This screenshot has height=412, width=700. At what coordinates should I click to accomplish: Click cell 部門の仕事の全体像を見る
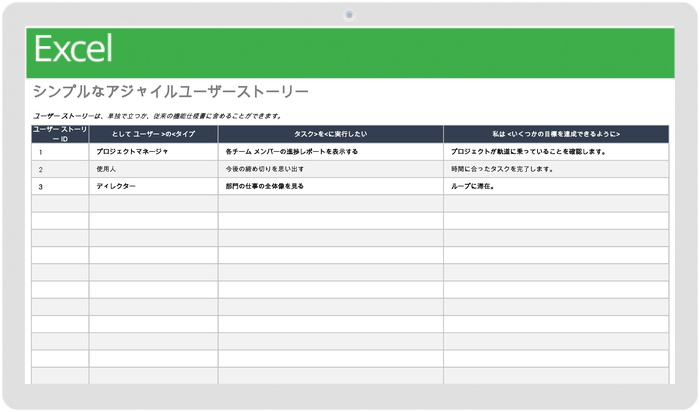(331, 186)
